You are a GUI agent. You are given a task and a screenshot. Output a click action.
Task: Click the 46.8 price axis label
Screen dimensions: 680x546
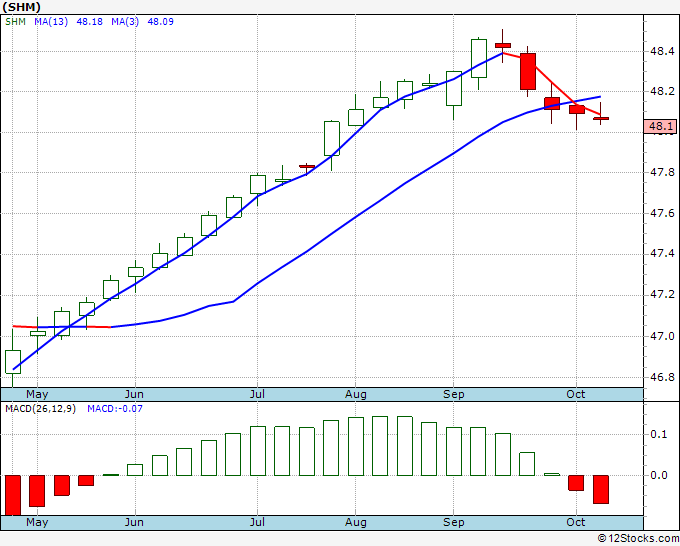(662, 377)
